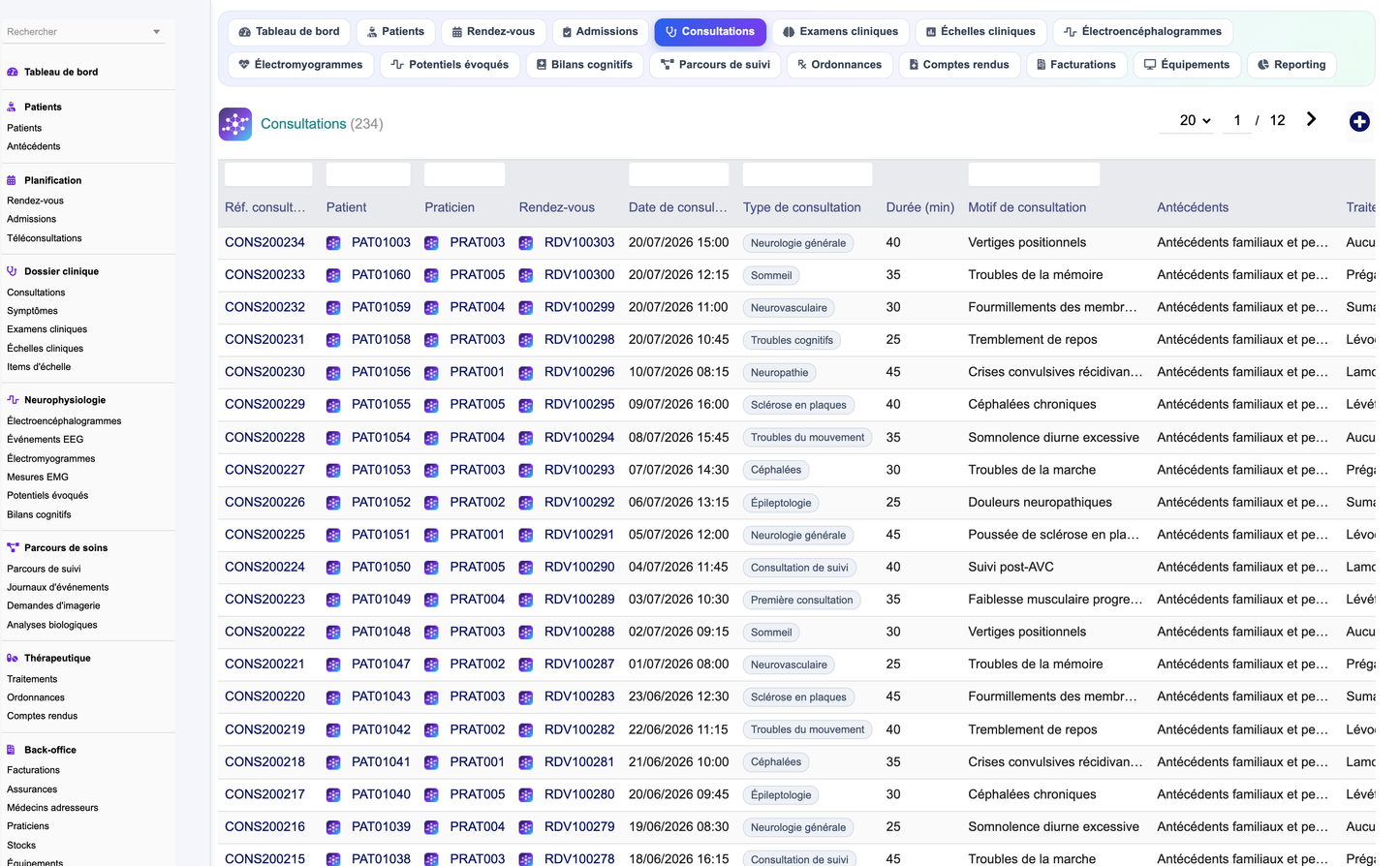1400x866 pixels.
Task: Click practitioner icon beside PRAT005 in CONS200233 row
Action: coord(431,275)
